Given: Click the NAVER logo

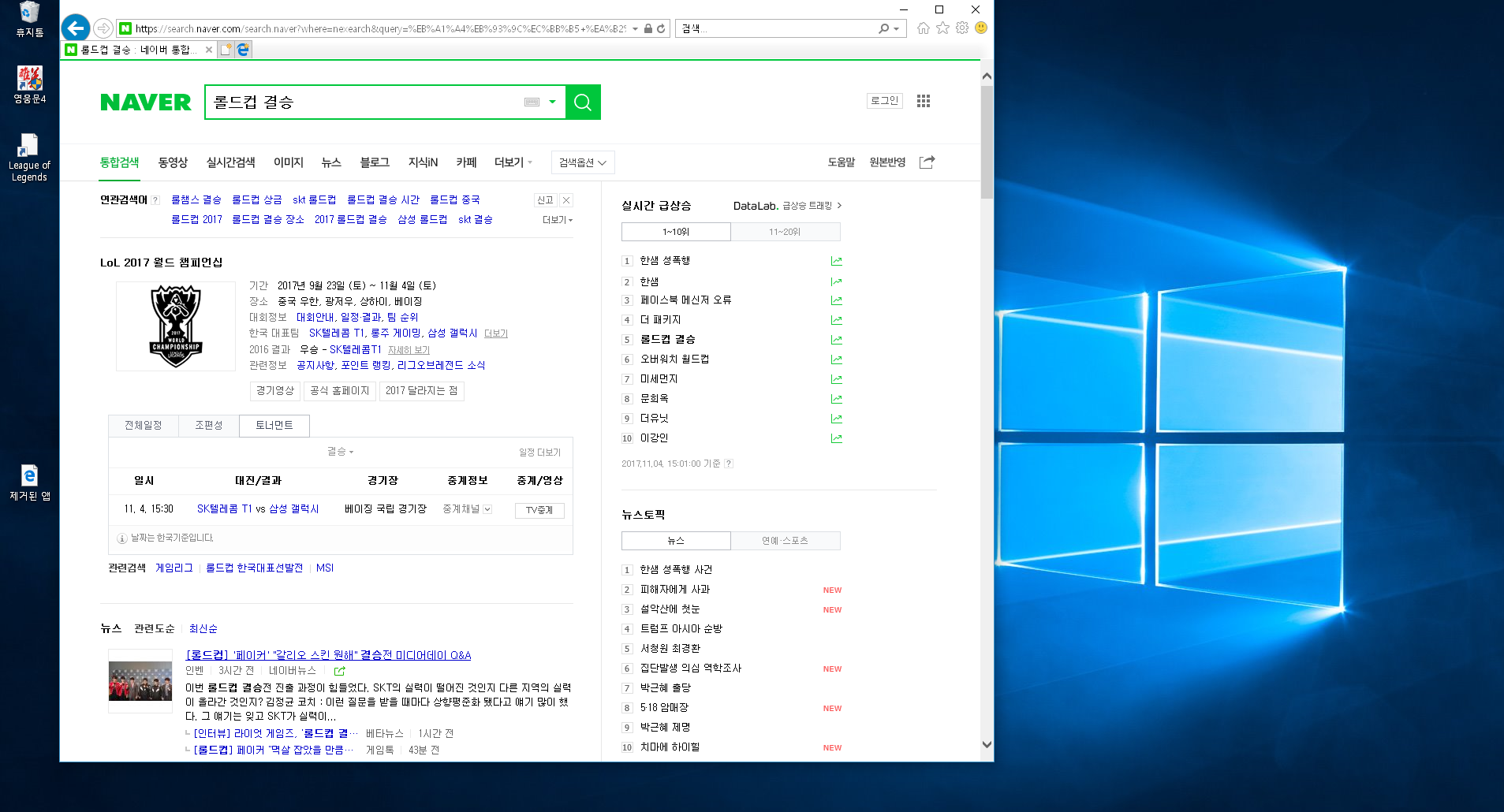Looking at the screenshot, I should (146, 102).
